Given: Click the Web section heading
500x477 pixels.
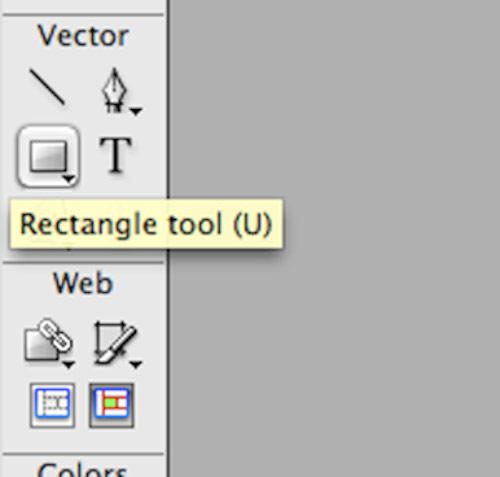Looking at the screenshot, I should point(83,283).
